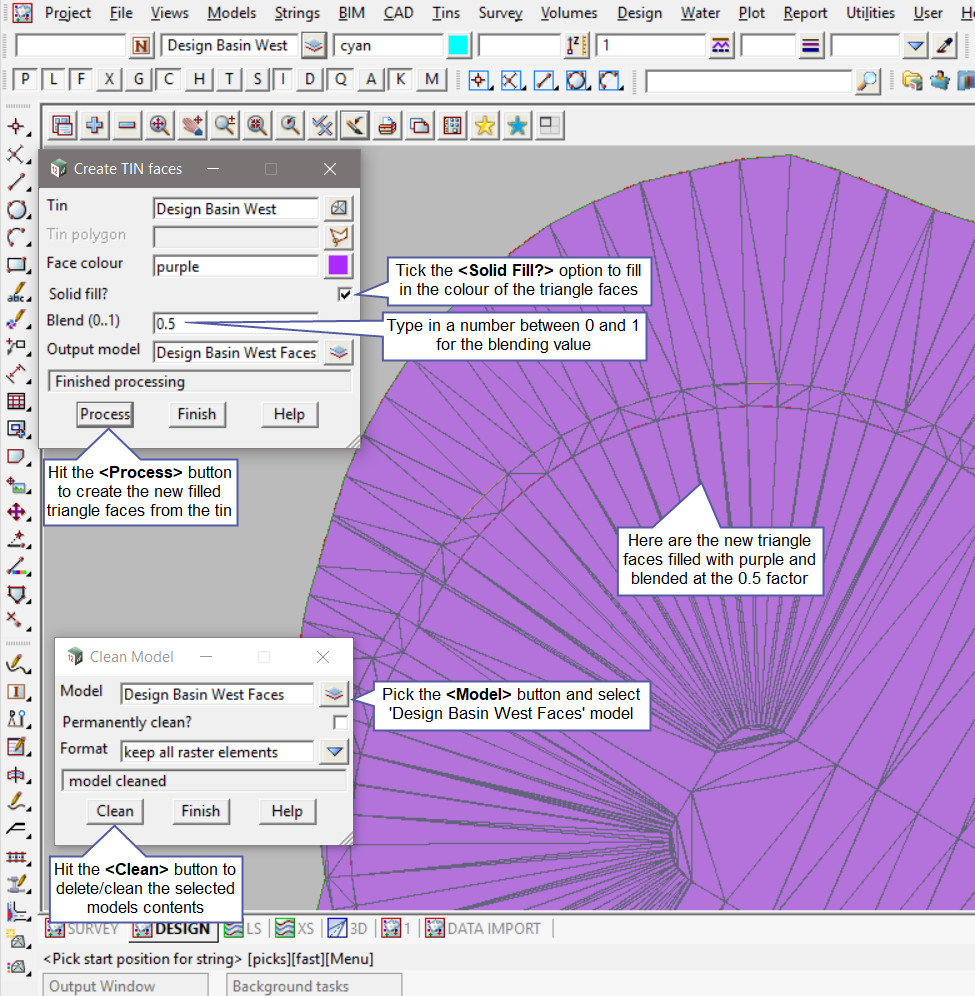Open model list button in Clean Model
Image resolution: width=975 pixels, height=996 pixels.
click(333, 694)
